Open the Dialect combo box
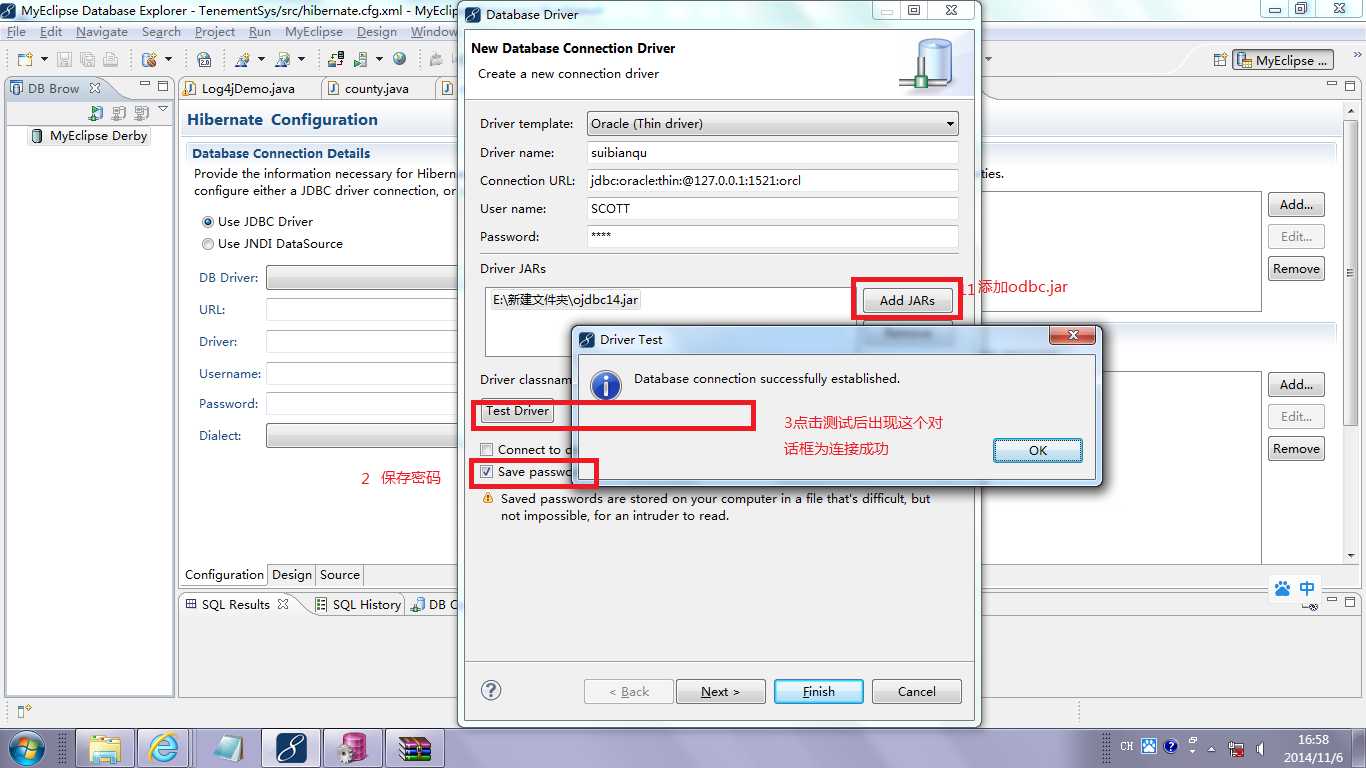This screenshot has height=768, width=1366. (363, 436)
